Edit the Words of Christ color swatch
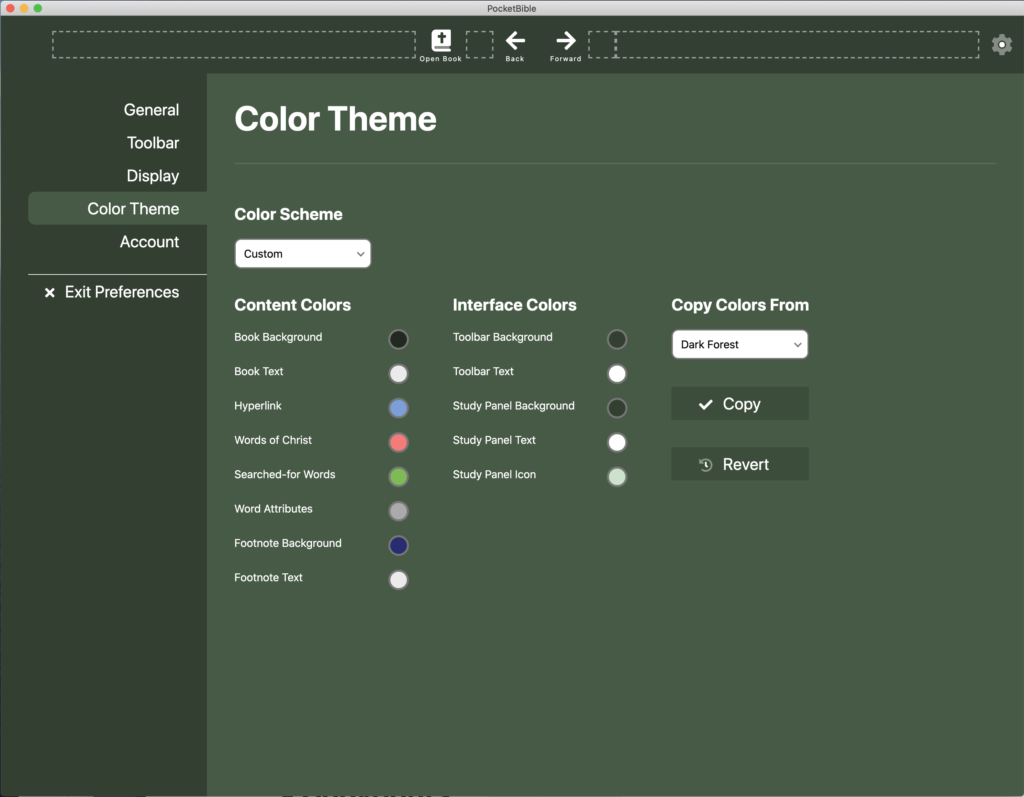This screenshot has width=1024, height=797. (398, 442)
